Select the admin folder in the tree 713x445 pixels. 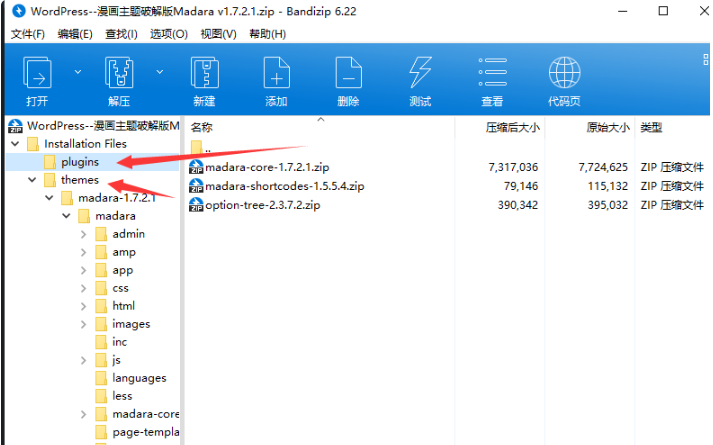click(129, 234)
